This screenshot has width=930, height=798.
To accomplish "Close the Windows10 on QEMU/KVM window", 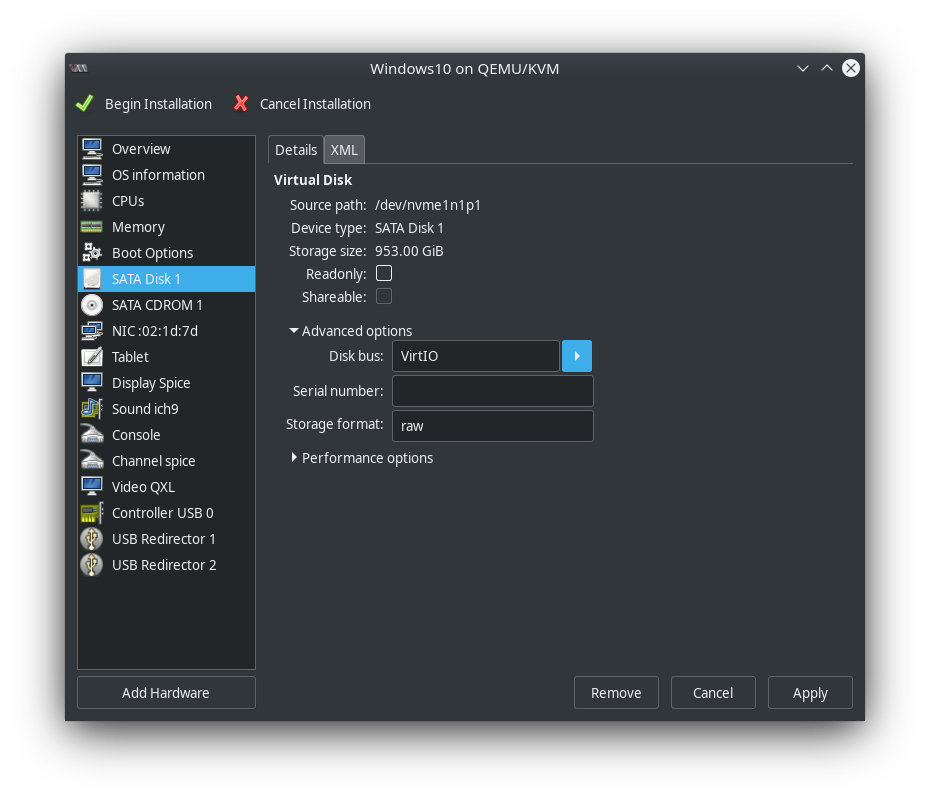I will click(851, 68).
